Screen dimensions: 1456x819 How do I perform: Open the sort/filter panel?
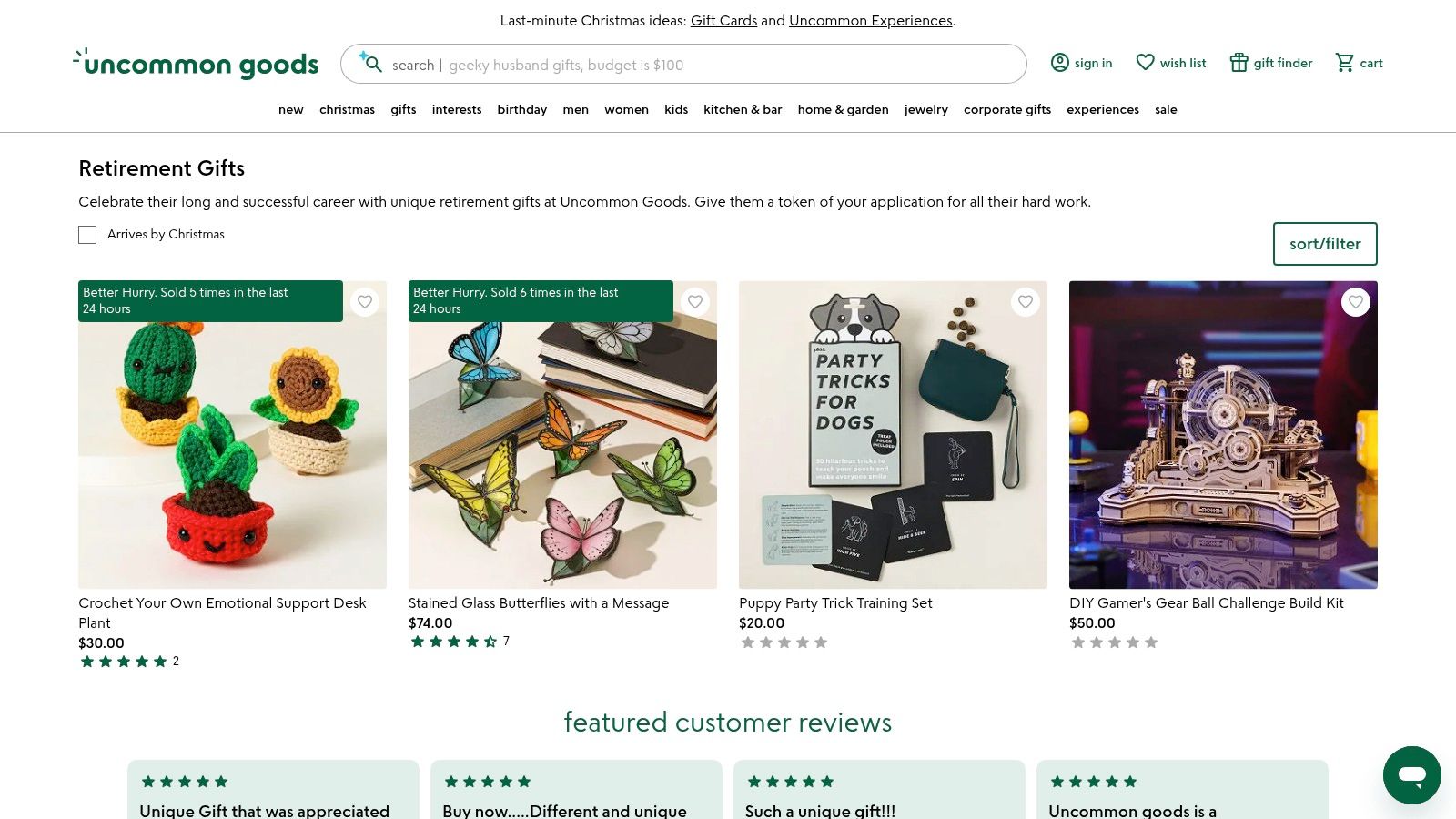coord(1325,244)
